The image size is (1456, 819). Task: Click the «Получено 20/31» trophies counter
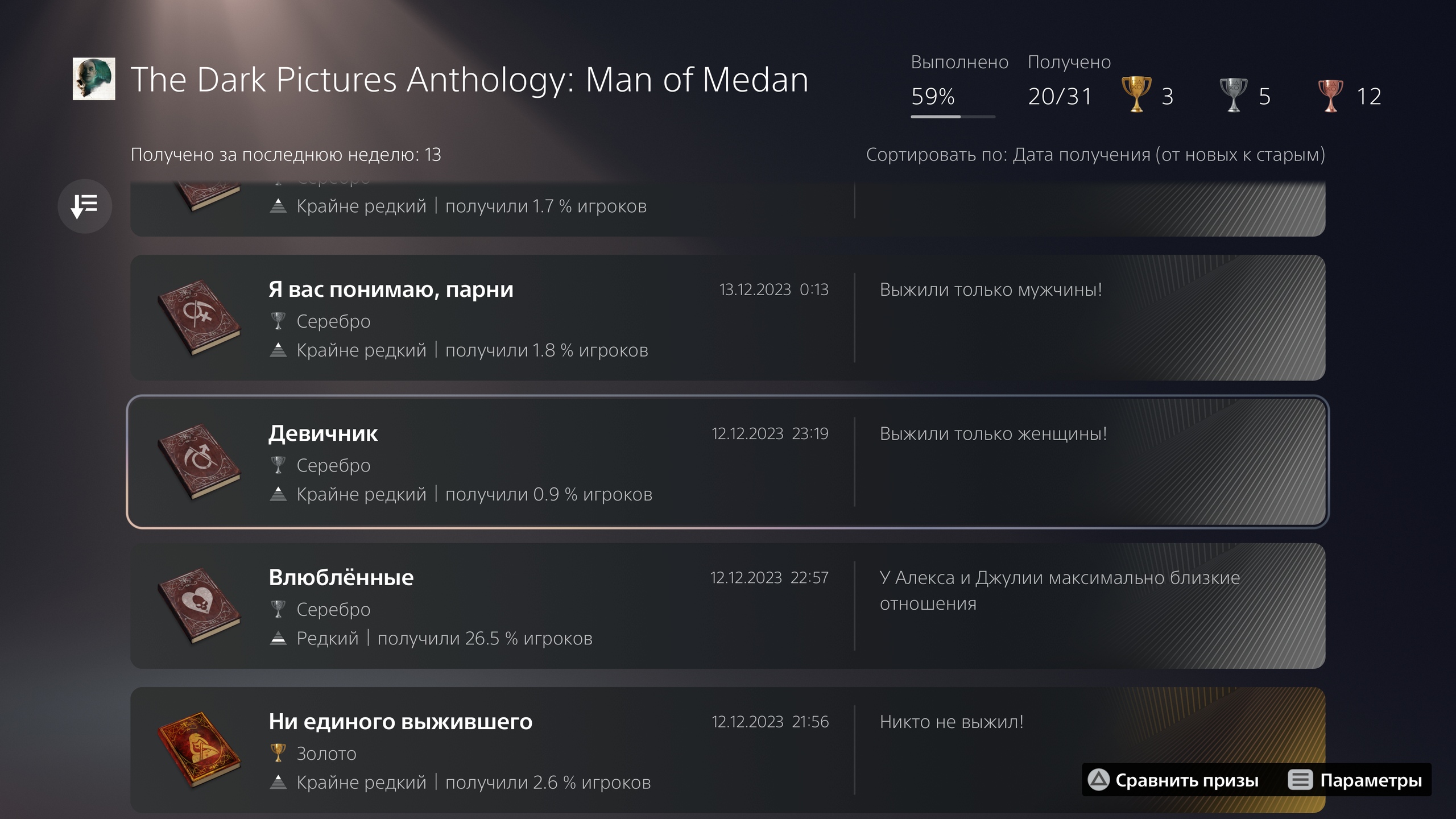tap(1060, 96)
